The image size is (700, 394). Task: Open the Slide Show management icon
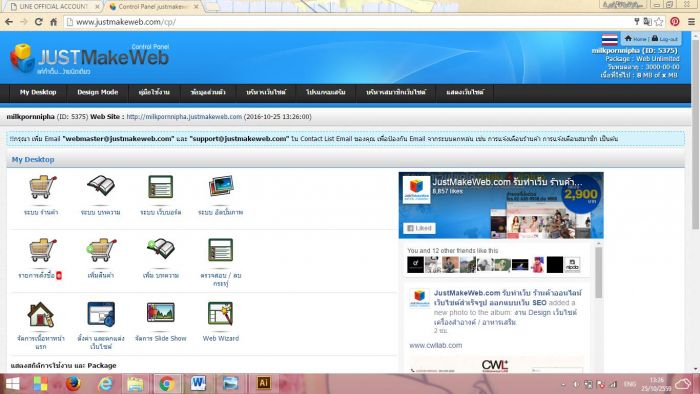pyautogui.click(x=161, y=312)
